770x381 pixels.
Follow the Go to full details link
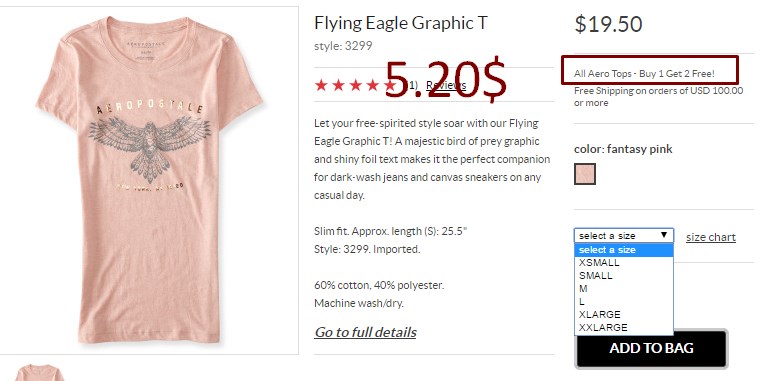(365, 332)
